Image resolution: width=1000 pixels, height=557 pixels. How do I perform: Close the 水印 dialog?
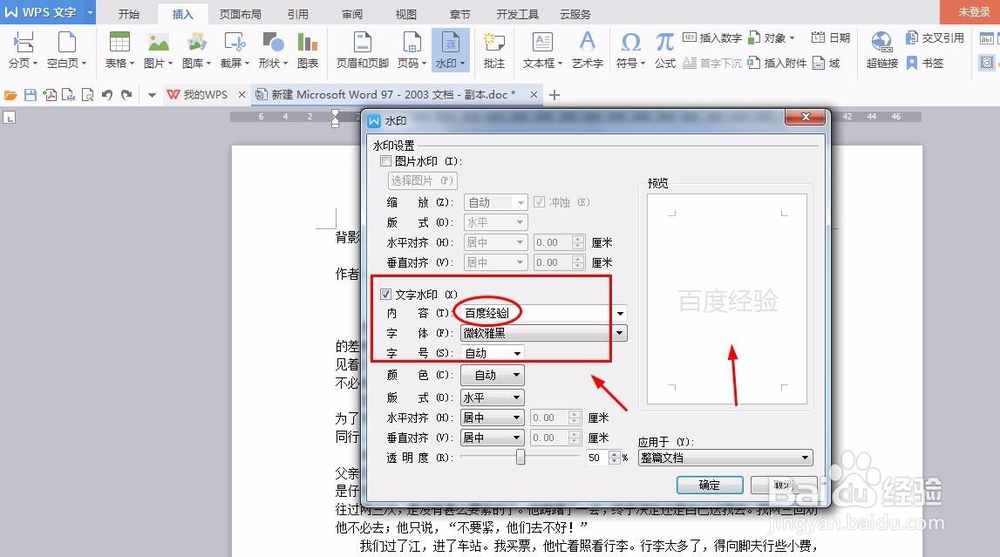tap(805, 117)
